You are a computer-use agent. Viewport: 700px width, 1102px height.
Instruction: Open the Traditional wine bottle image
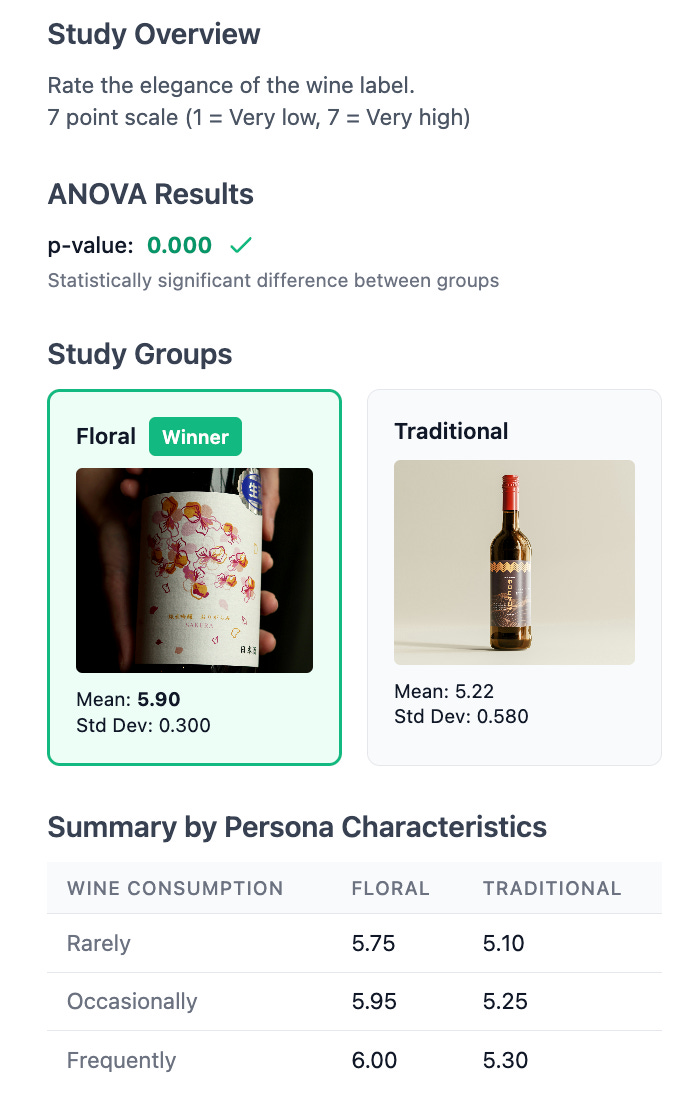514,562
